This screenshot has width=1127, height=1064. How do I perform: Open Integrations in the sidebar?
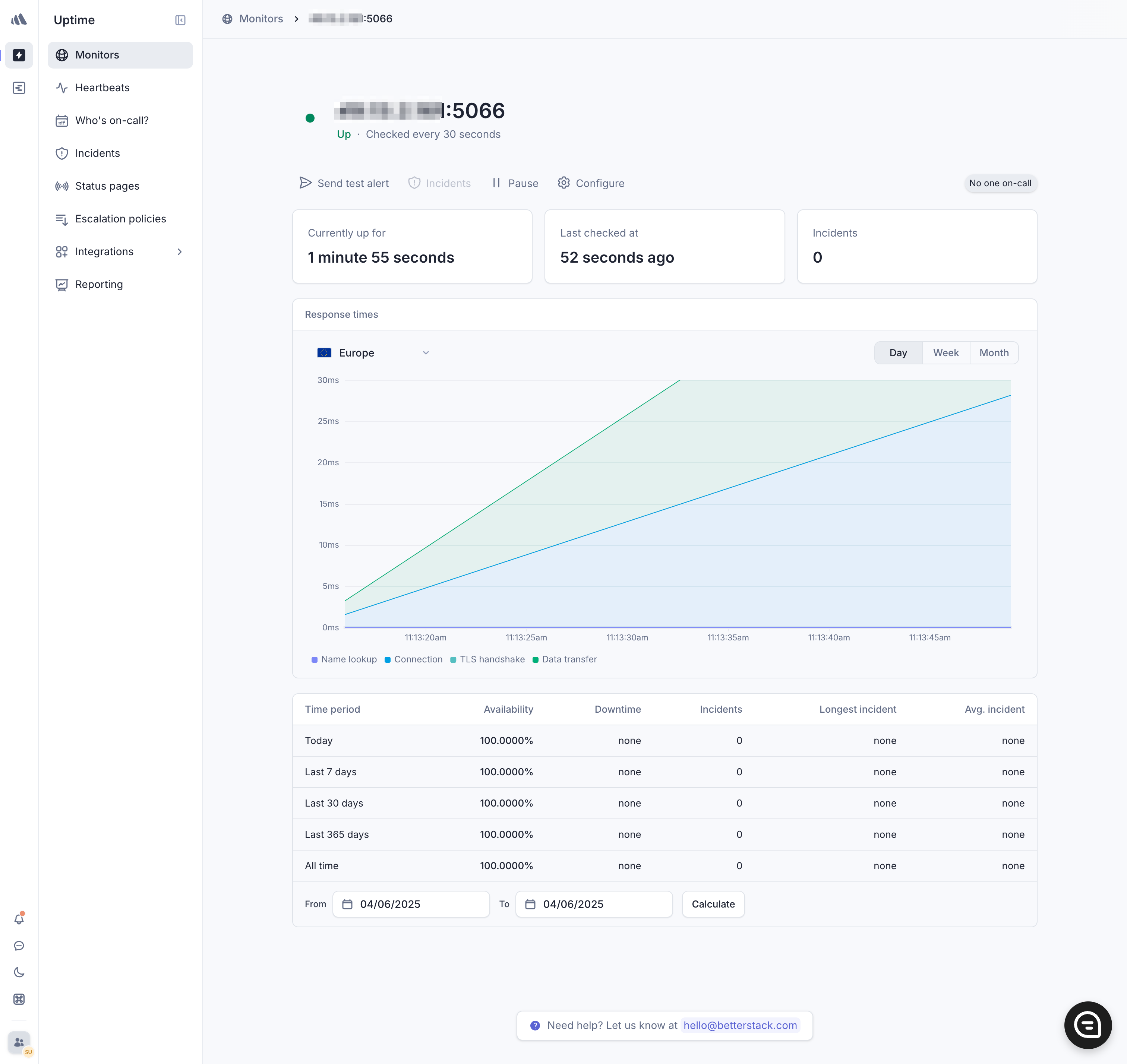click(120, 252)
